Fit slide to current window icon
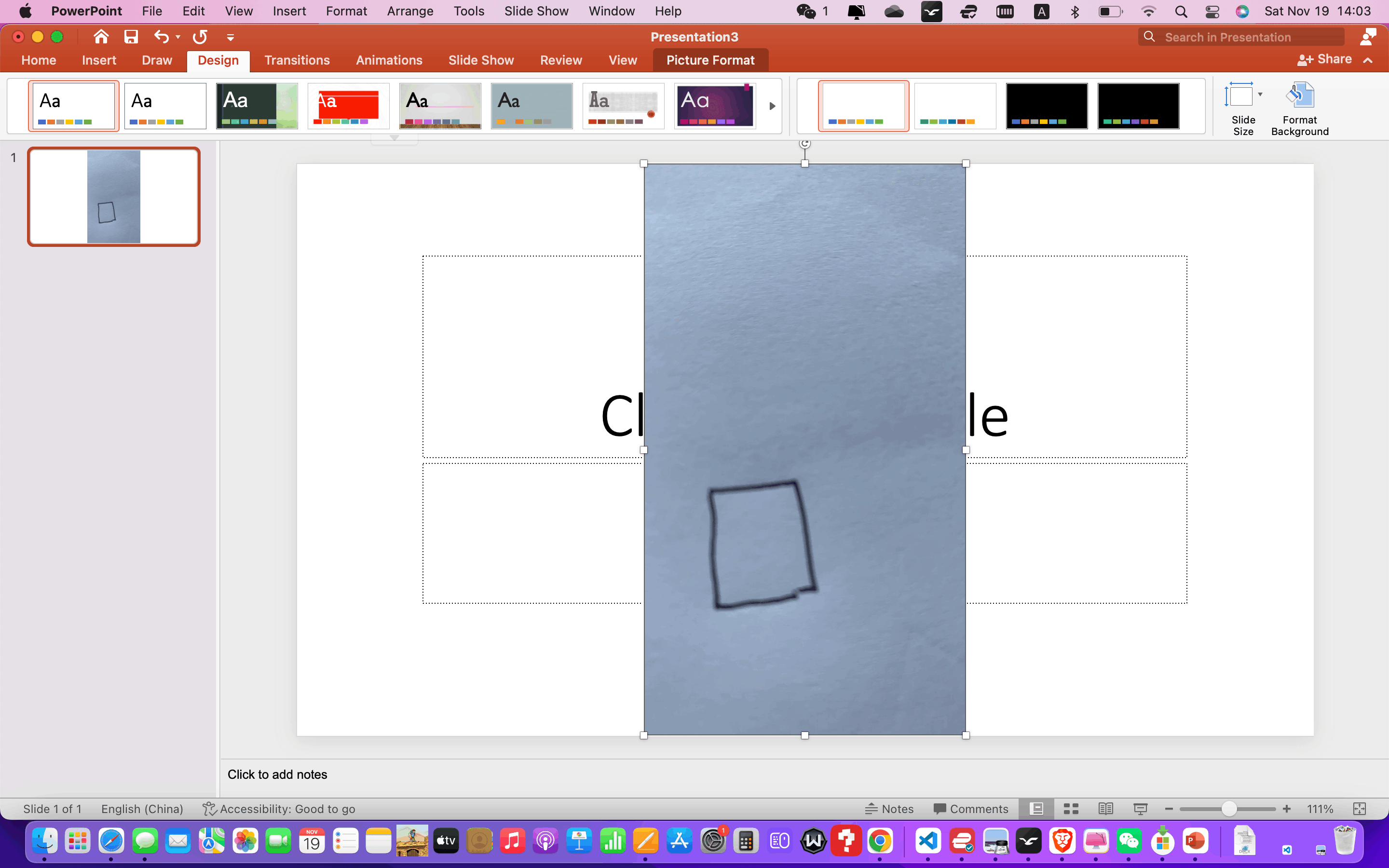Screen dimensions: 1389x868 click(x=1359, y=809)
